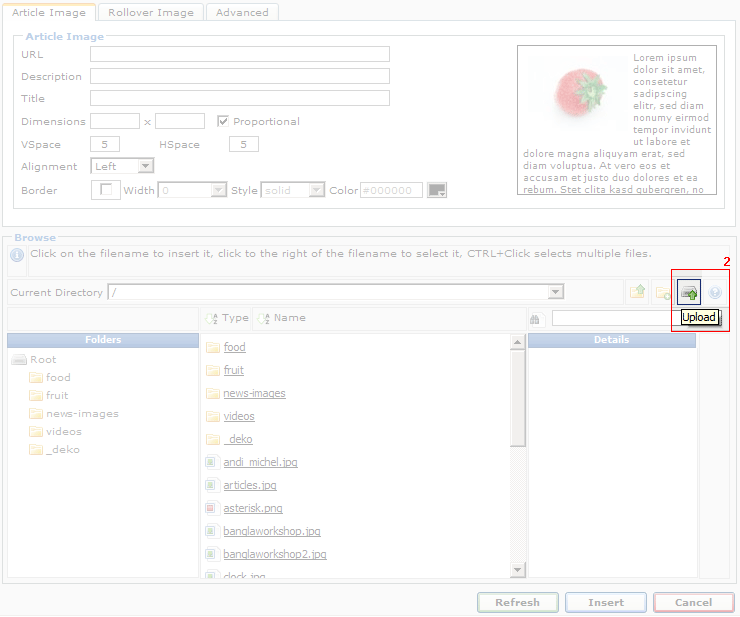
Task: Click the info icon in Browse section
Action: [17, 255]
